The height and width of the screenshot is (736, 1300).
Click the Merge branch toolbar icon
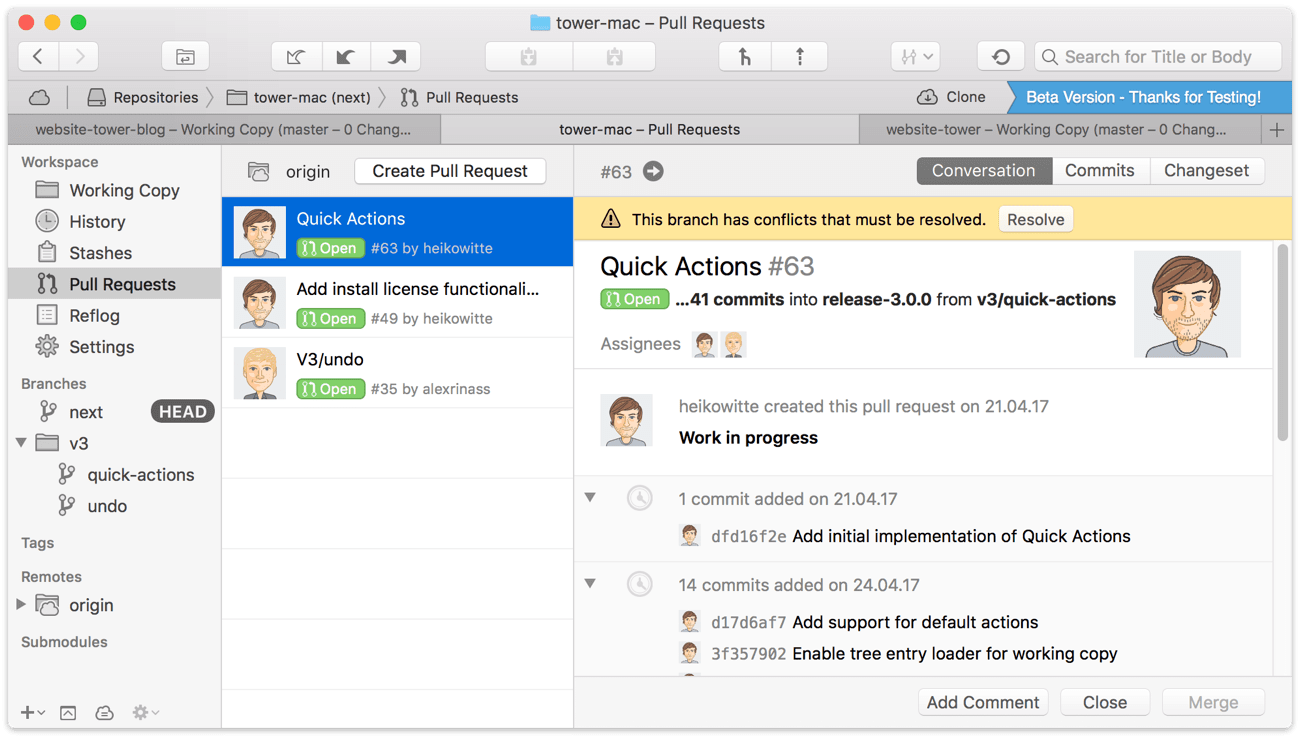point(745,57)
